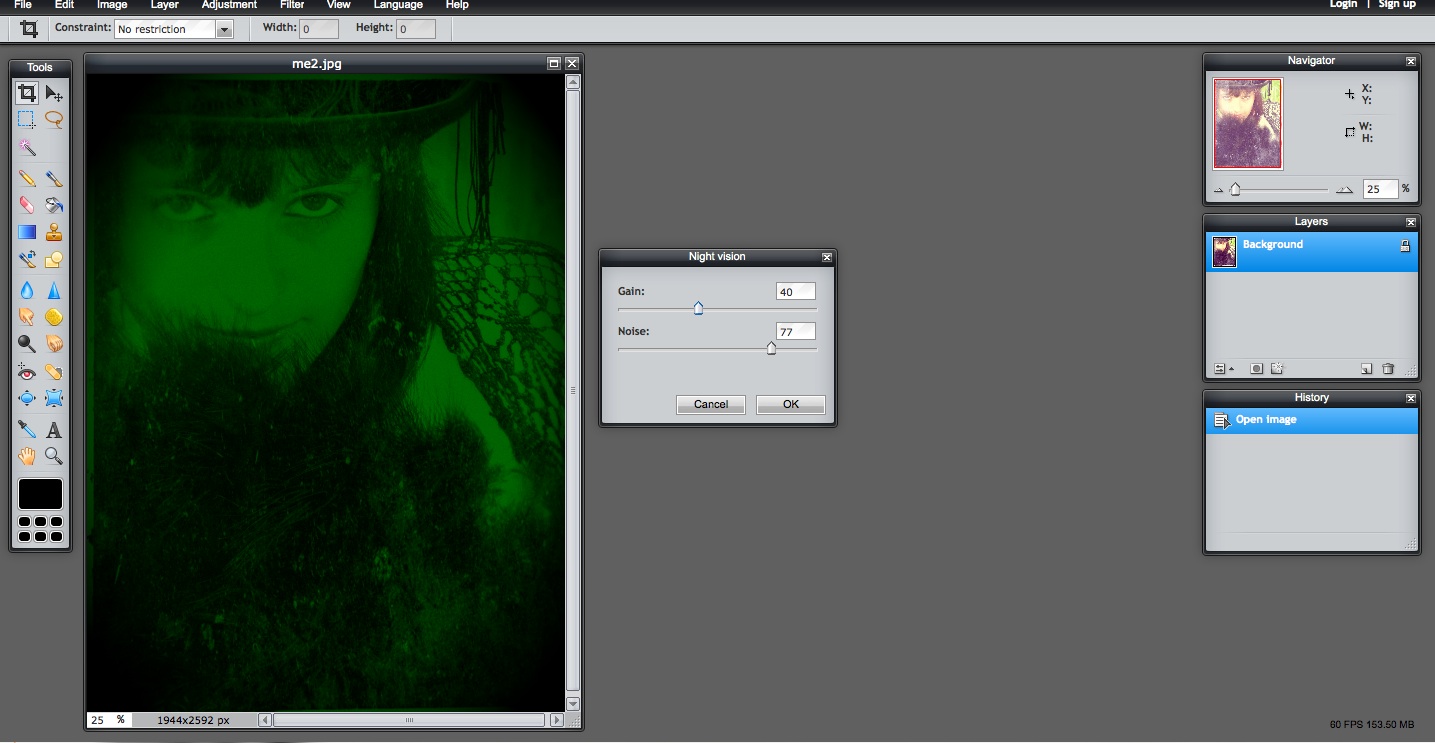
Task: Select the Color Picker eyedropper tool
Action: [x=27, y=430]
